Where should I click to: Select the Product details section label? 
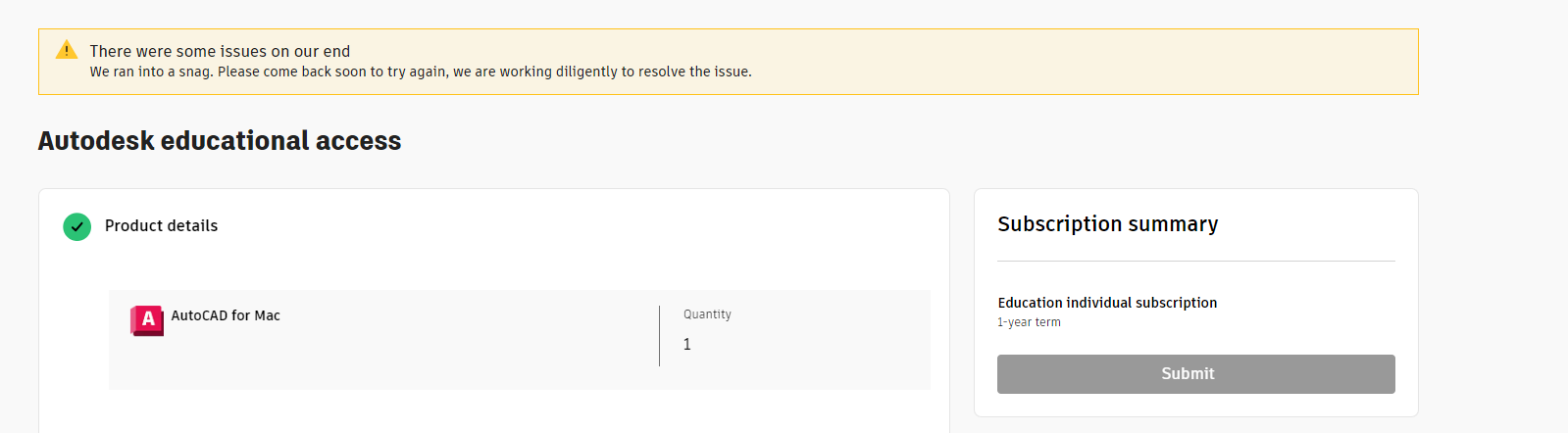click(161, 226)
